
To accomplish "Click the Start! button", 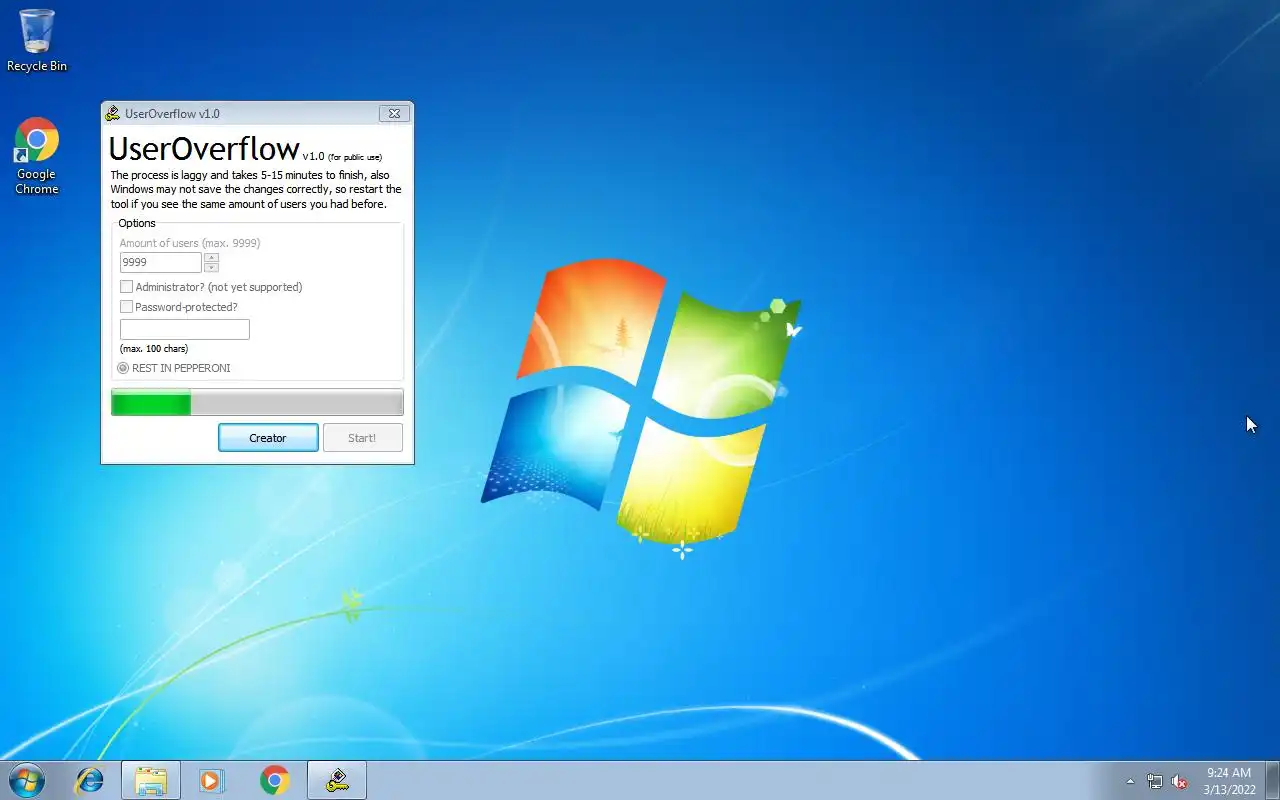I will 362,438.
